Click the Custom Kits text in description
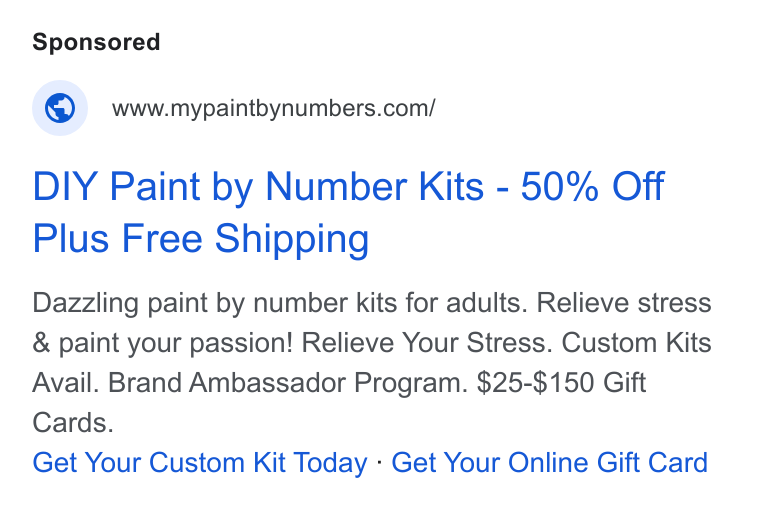The height and width of the screenshot is (506, 760). pyautogui.click(x=636, y=343)
